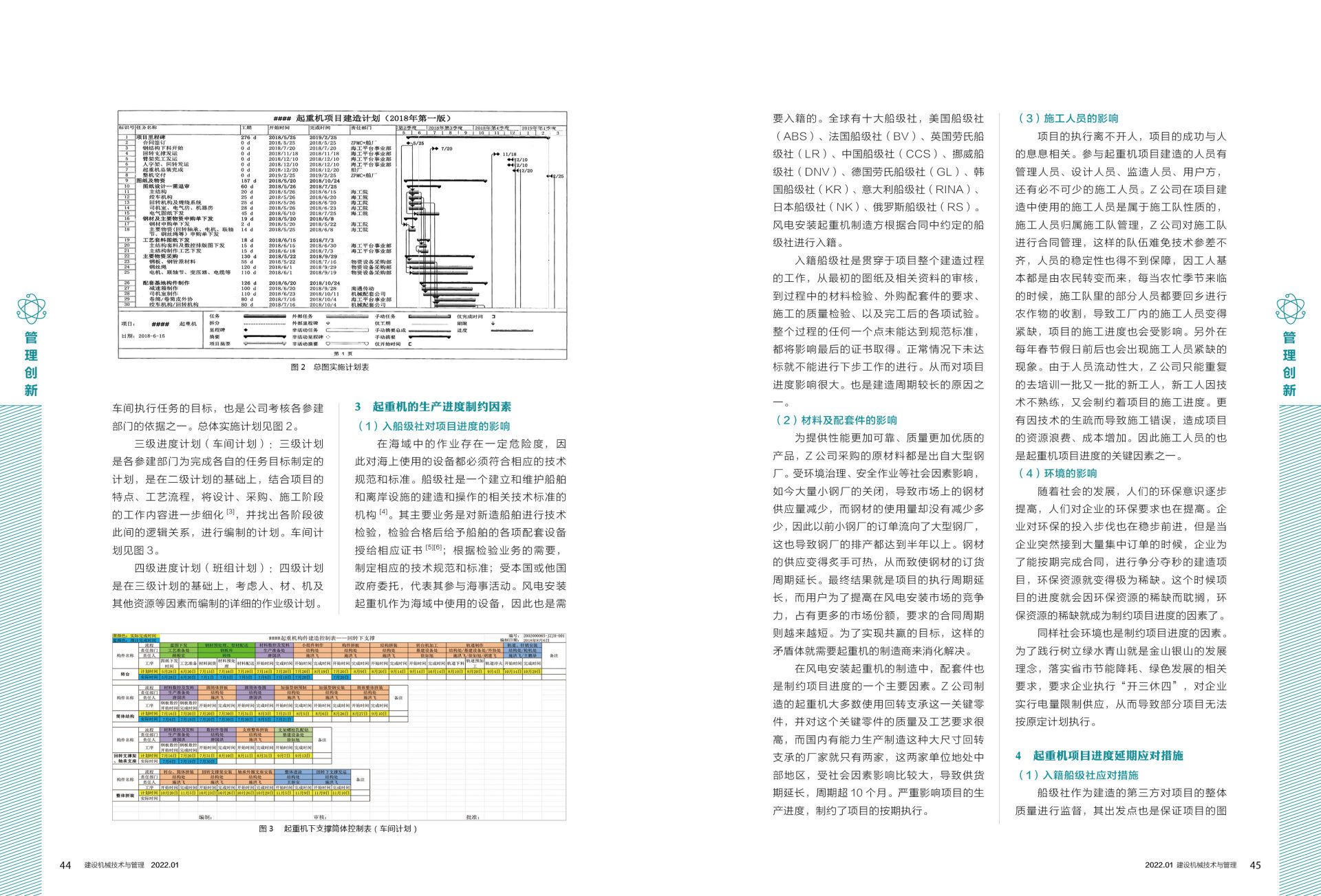
Task: Click citation marker [3] in paragraph
Action: click(x=231, y=512)
